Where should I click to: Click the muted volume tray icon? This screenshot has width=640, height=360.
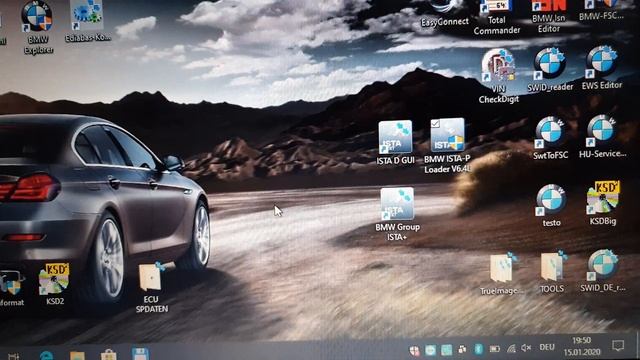pos(526,348)
